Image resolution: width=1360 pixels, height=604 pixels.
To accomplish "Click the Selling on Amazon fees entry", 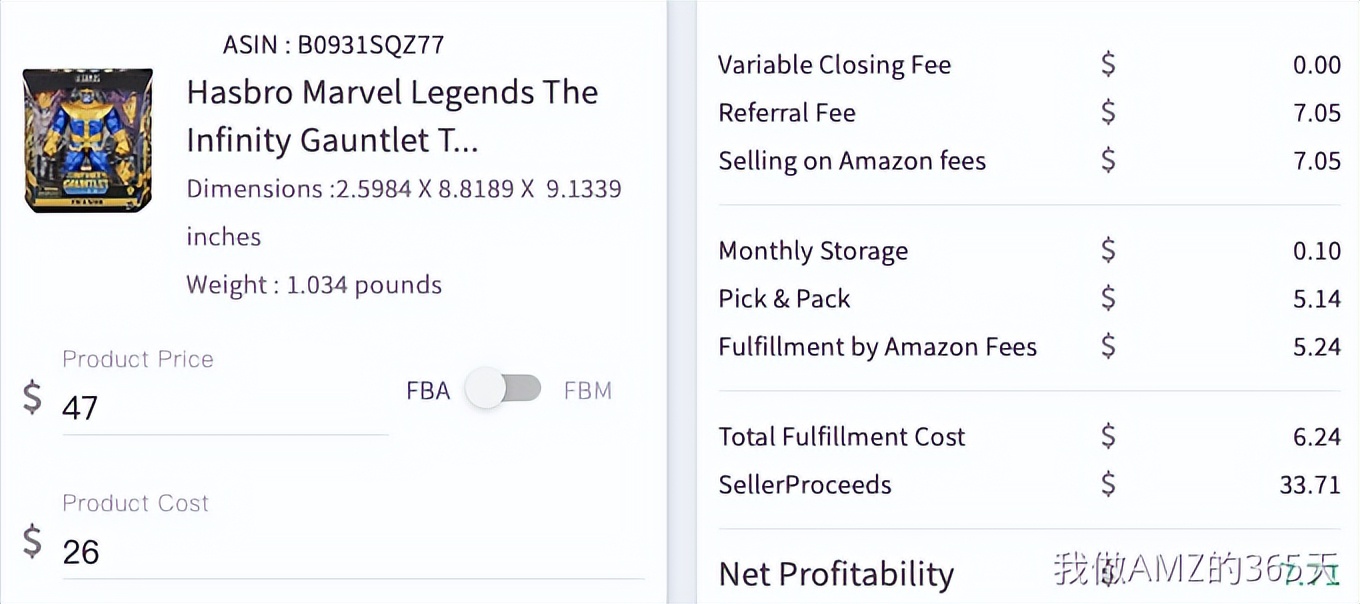I will (x=852, y=160).
